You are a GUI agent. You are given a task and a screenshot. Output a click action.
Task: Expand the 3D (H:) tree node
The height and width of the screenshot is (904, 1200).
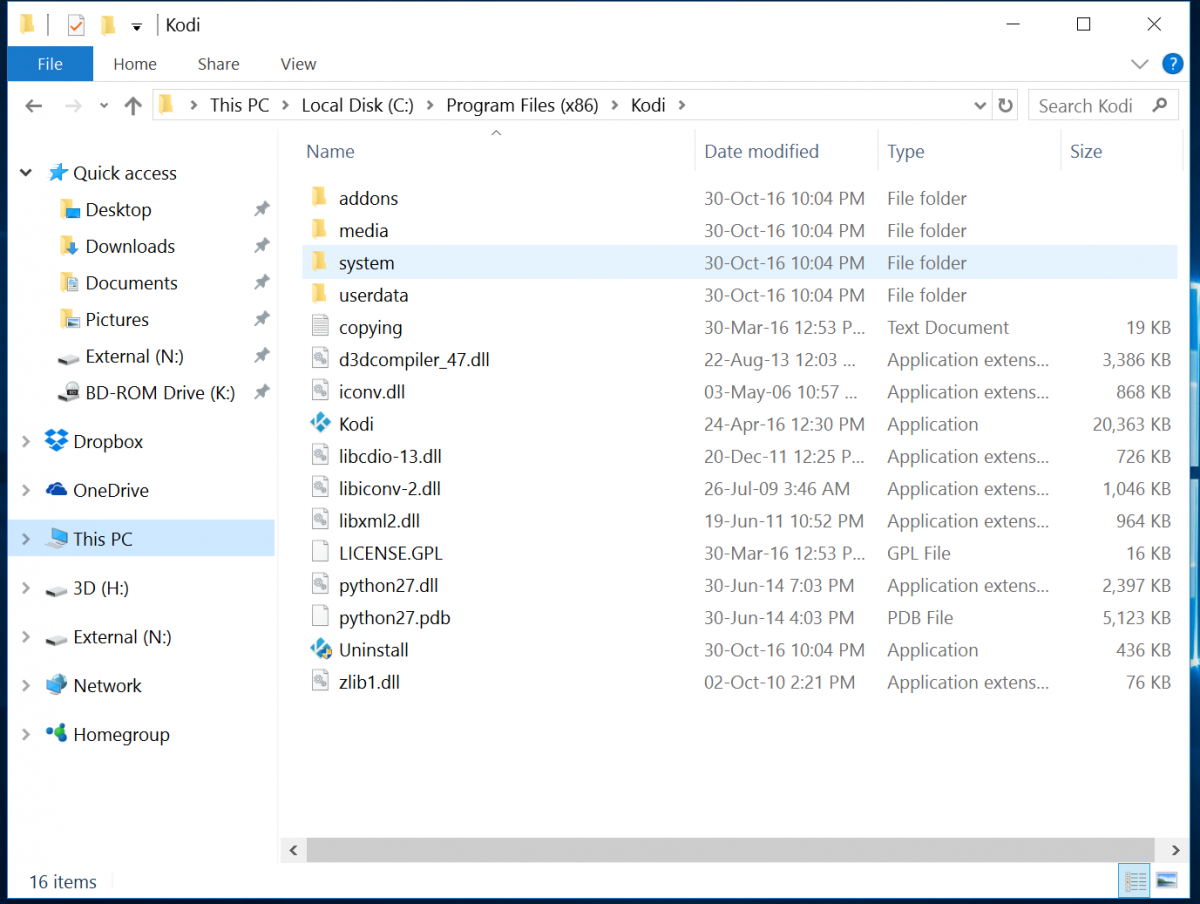tap(26, 588)
